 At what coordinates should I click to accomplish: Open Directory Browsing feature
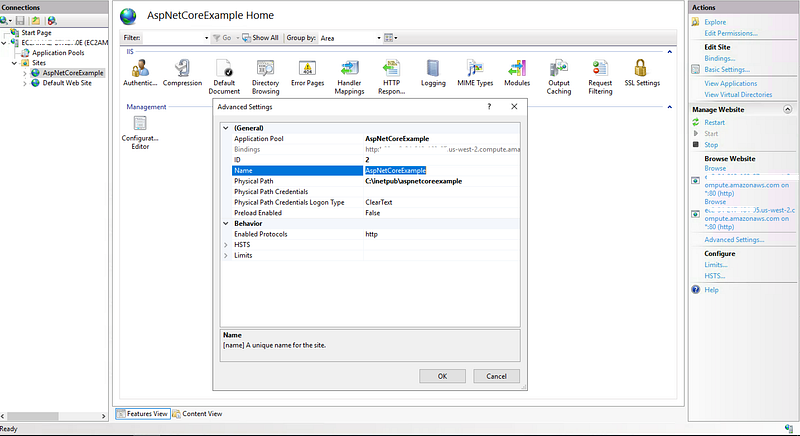click(x=265, y=76)
